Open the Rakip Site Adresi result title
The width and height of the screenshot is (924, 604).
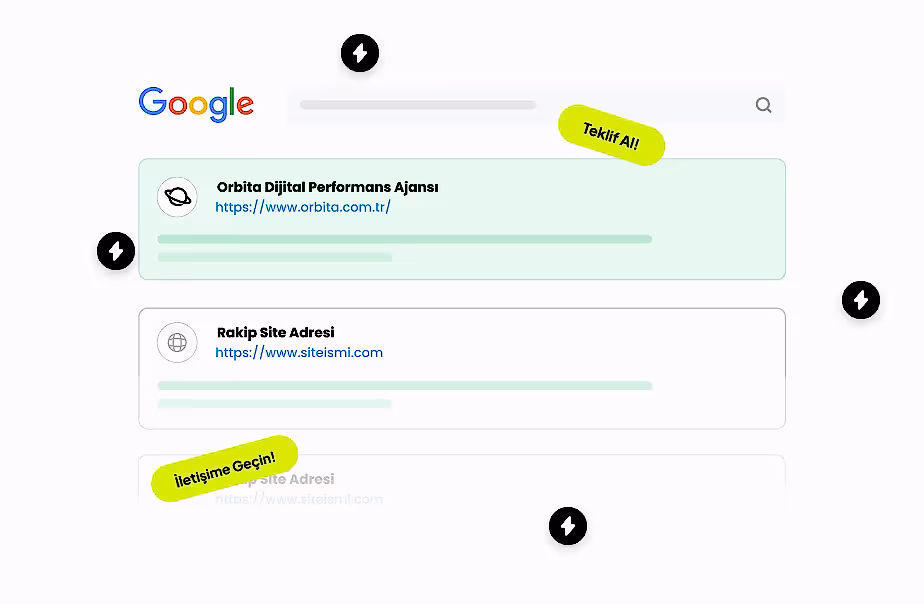[x=275, y=332]
